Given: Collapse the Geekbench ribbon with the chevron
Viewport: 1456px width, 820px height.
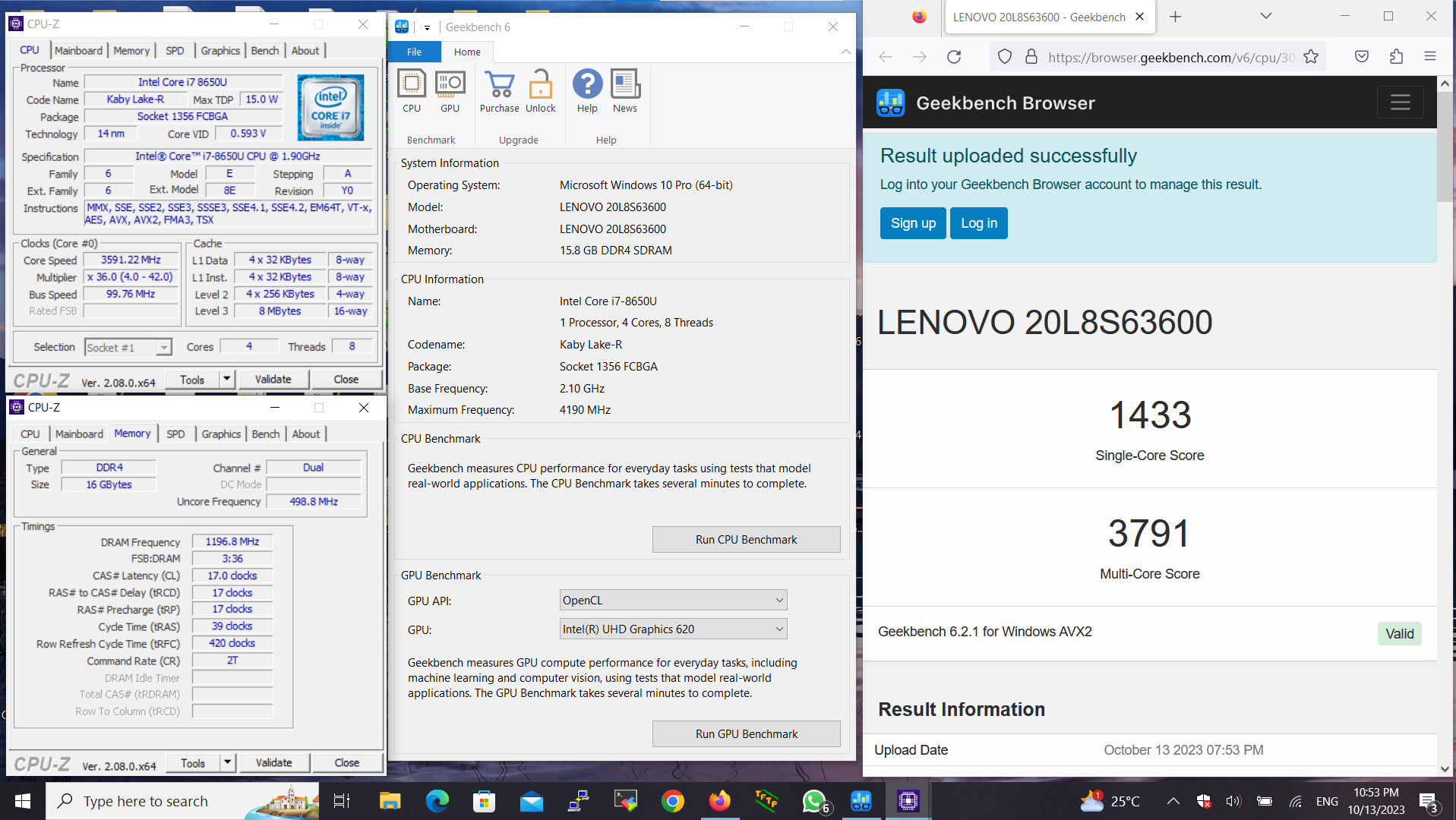Looking at the screenshot, I should (x=845, y=52).
